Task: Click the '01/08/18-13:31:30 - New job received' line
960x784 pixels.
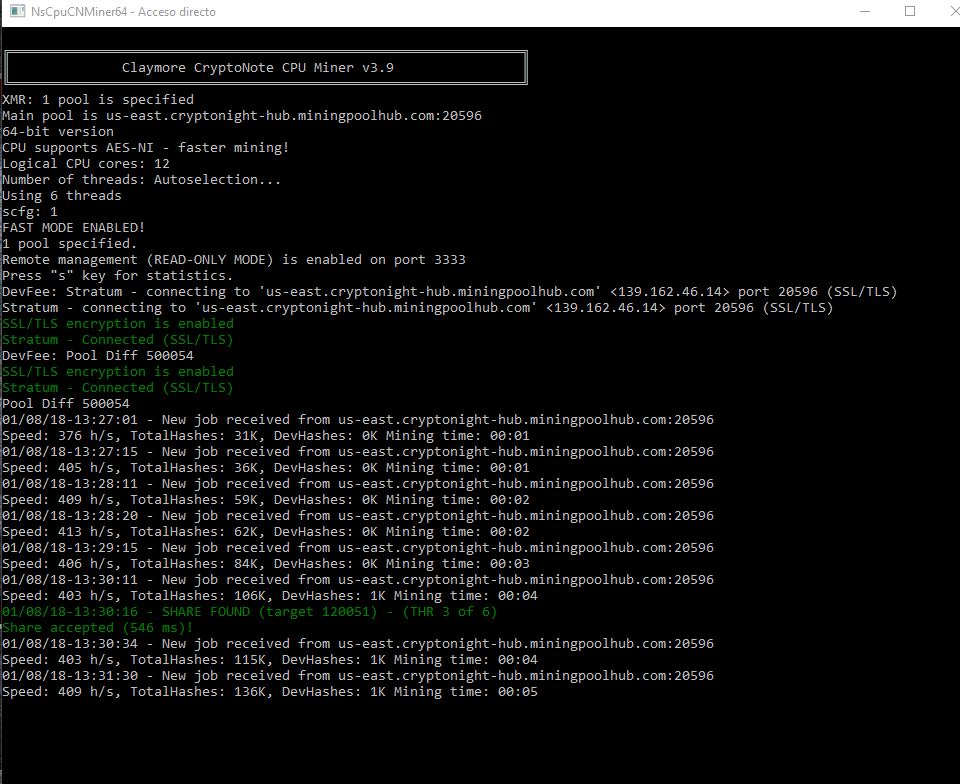Action: click(358, 676)
